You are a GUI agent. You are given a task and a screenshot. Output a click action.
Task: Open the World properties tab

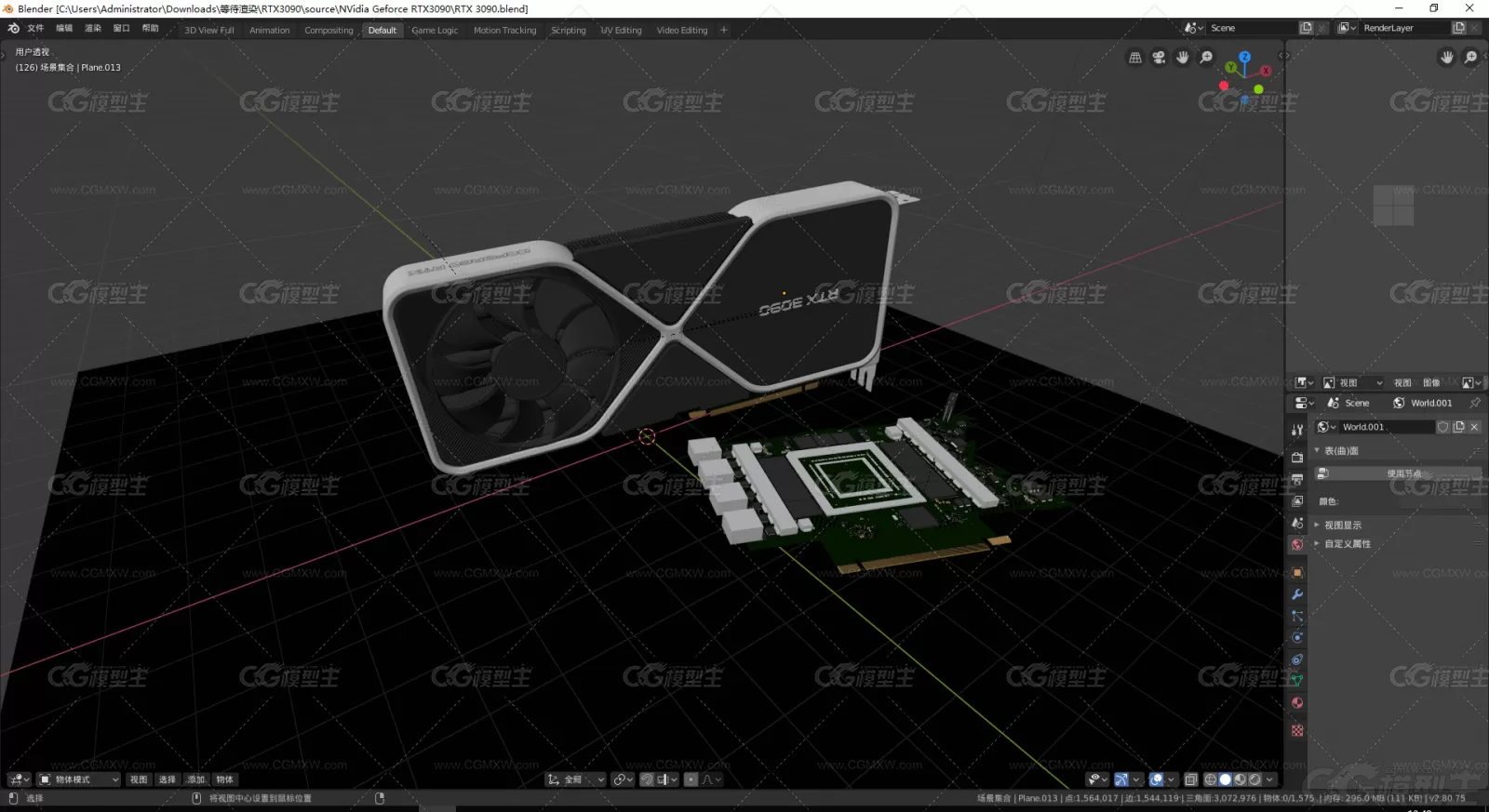[x=1297, y=545]
